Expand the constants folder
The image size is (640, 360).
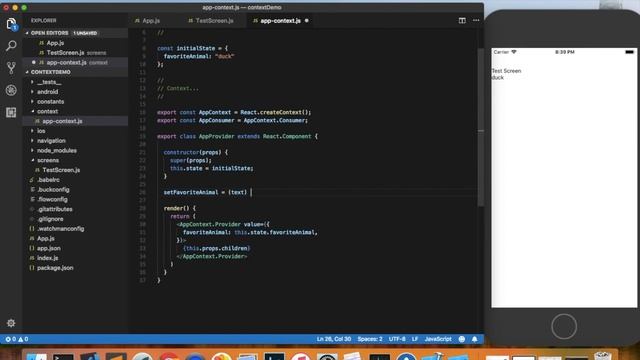[51, 102]
